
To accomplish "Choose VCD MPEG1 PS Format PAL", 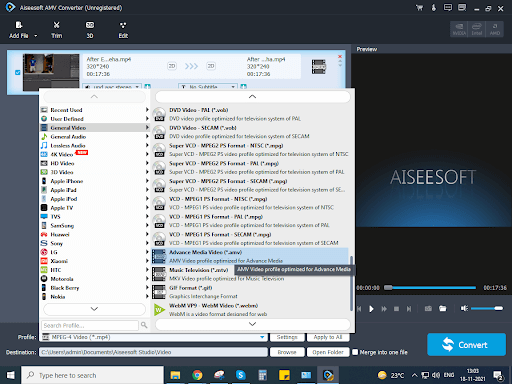I will 250,221.
